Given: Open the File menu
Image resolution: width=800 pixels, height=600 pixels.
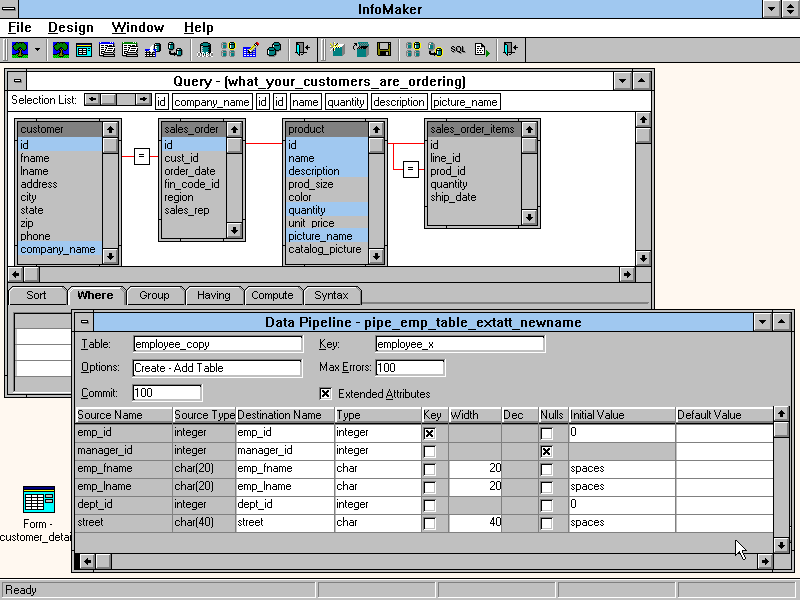Looking at the screenshot, I should pos(20,28).
